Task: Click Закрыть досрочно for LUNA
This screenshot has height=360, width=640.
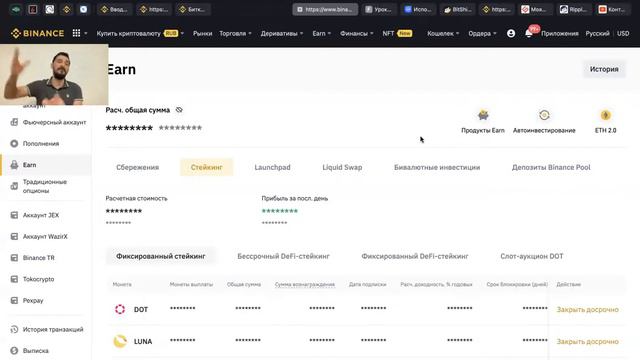Action: coord(587,341)
